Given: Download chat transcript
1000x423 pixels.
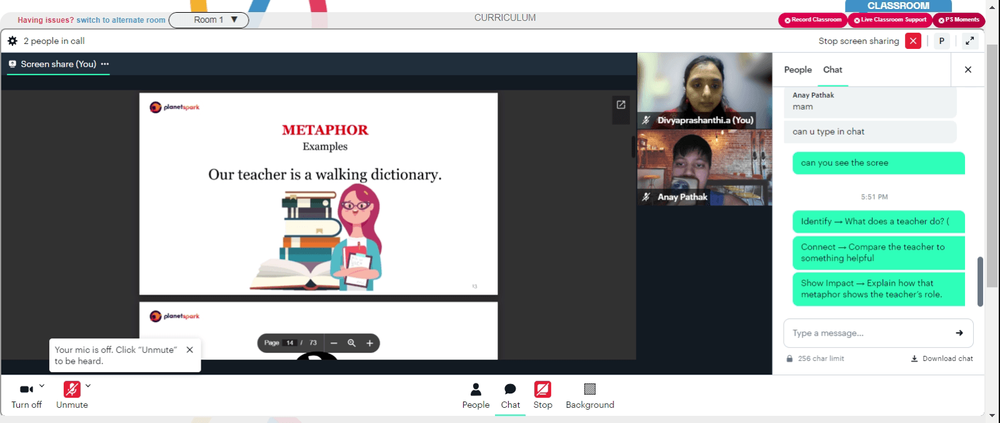Looking at the screenshot, I should (941, 359).
